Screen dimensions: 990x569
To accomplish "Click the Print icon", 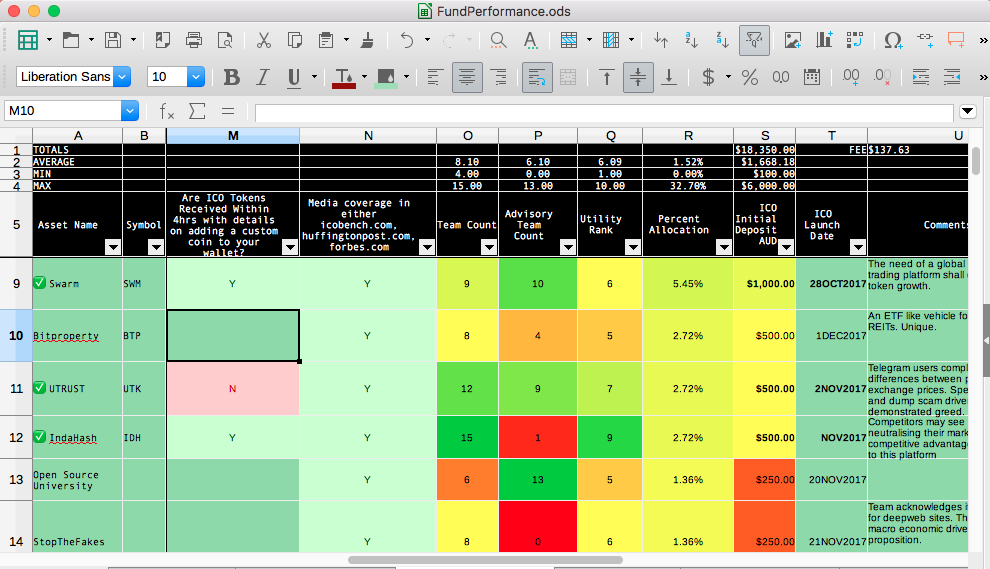I will (194, 40).
